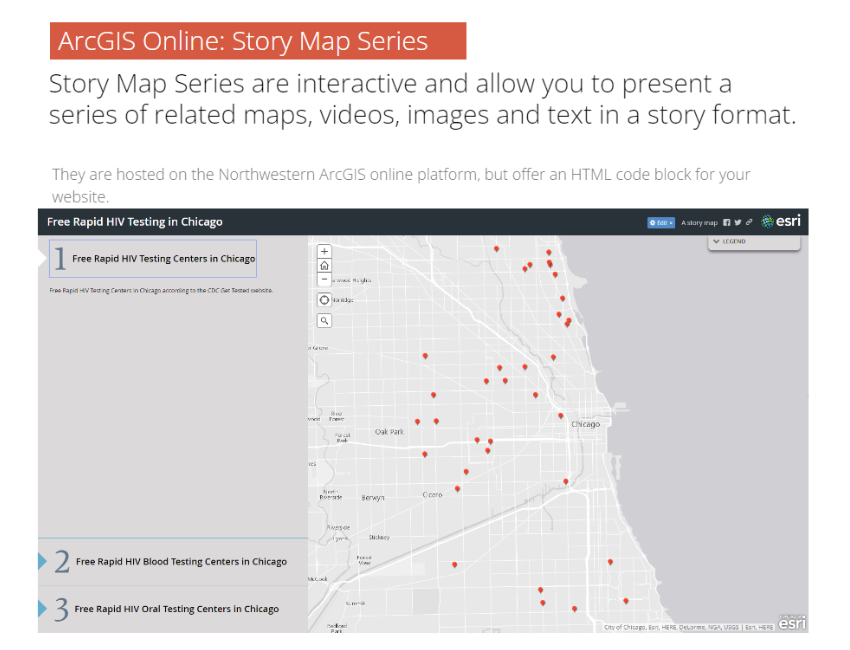Viewport: 850px width, 650px height.
Task: Click the blue arrow beside entry 3
Action: pyautogui.click(x=42, y=609)
